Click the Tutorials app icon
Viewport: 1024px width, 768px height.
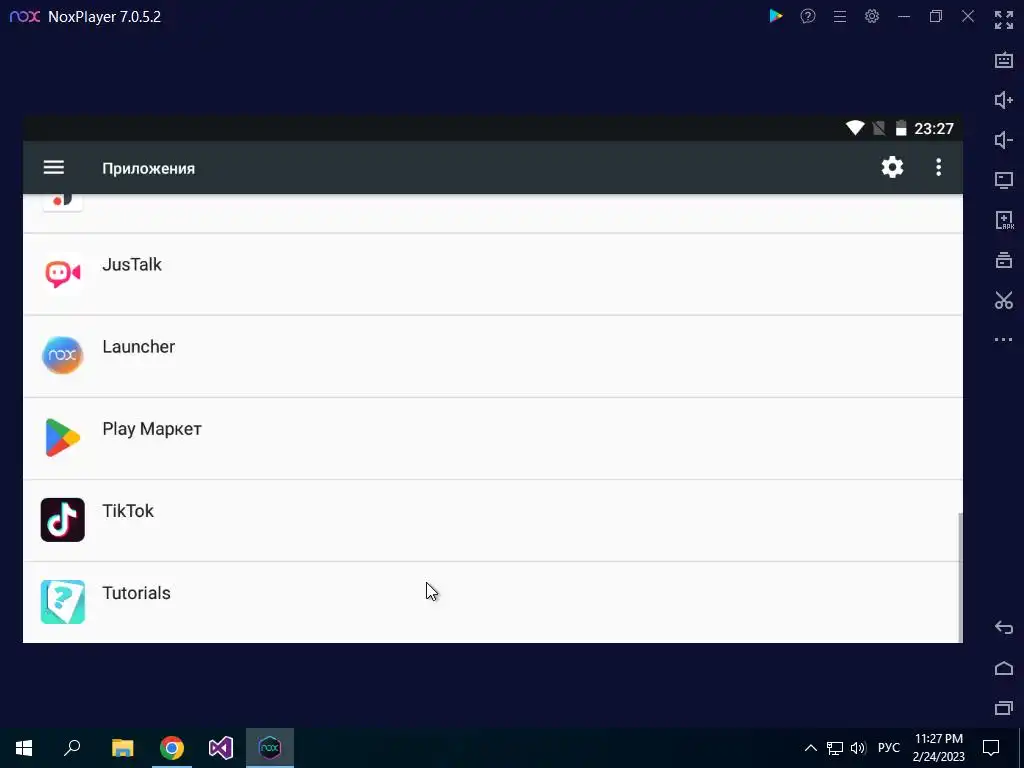(63, 602)
